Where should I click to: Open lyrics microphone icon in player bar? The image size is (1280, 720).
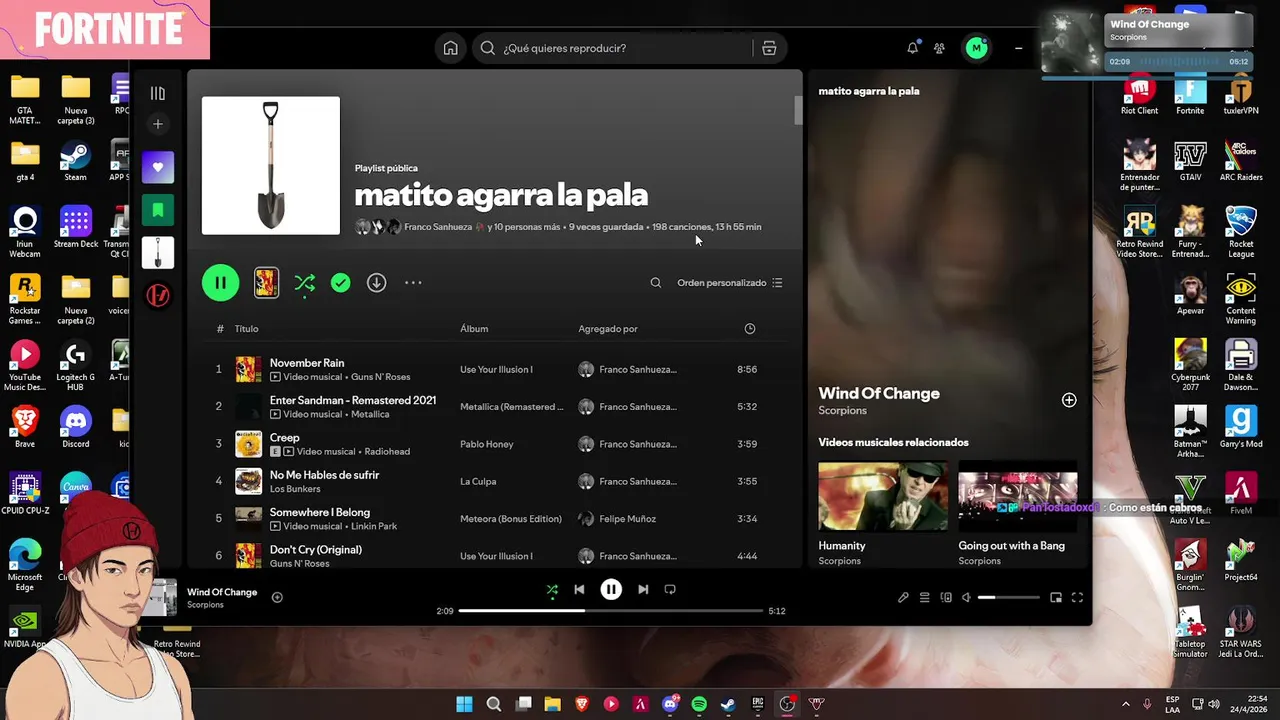(x=903, y=598)
